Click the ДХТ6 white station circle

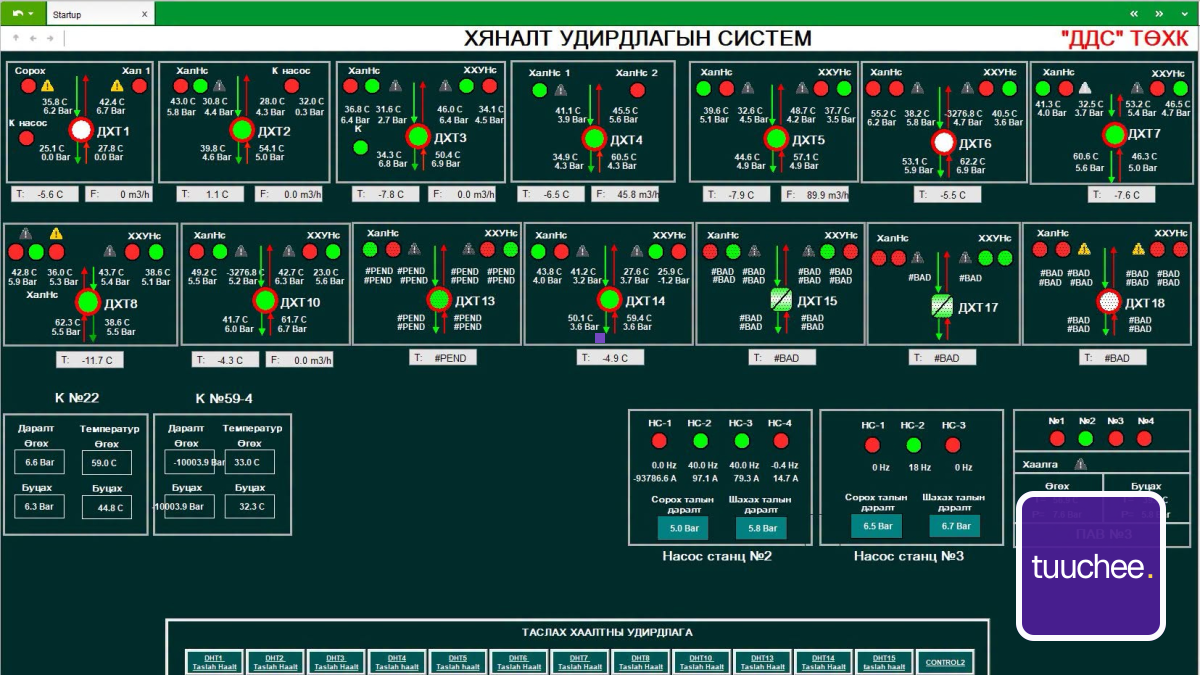pos(944,143)
